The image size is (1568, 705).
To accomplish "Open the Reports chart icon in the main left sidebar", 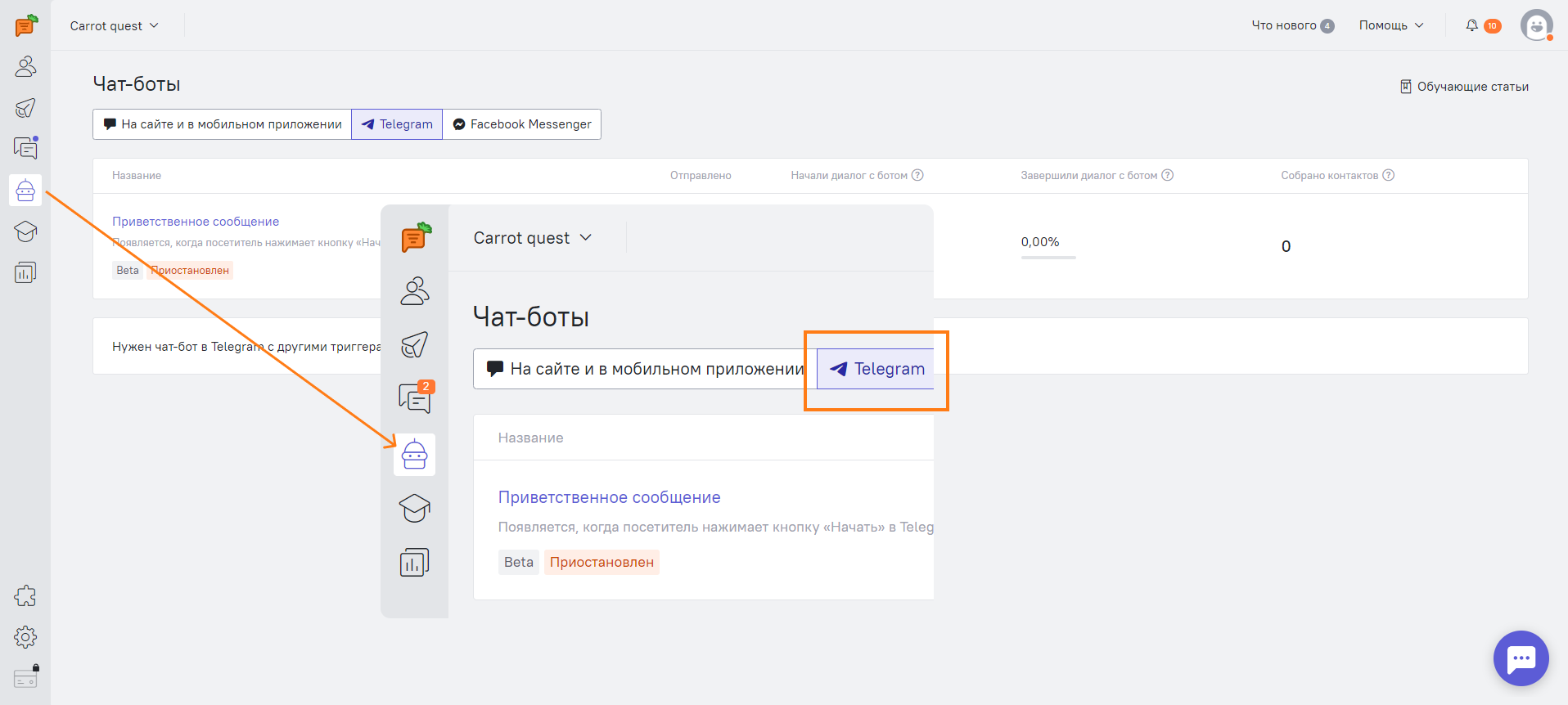I will pos(25,272).
